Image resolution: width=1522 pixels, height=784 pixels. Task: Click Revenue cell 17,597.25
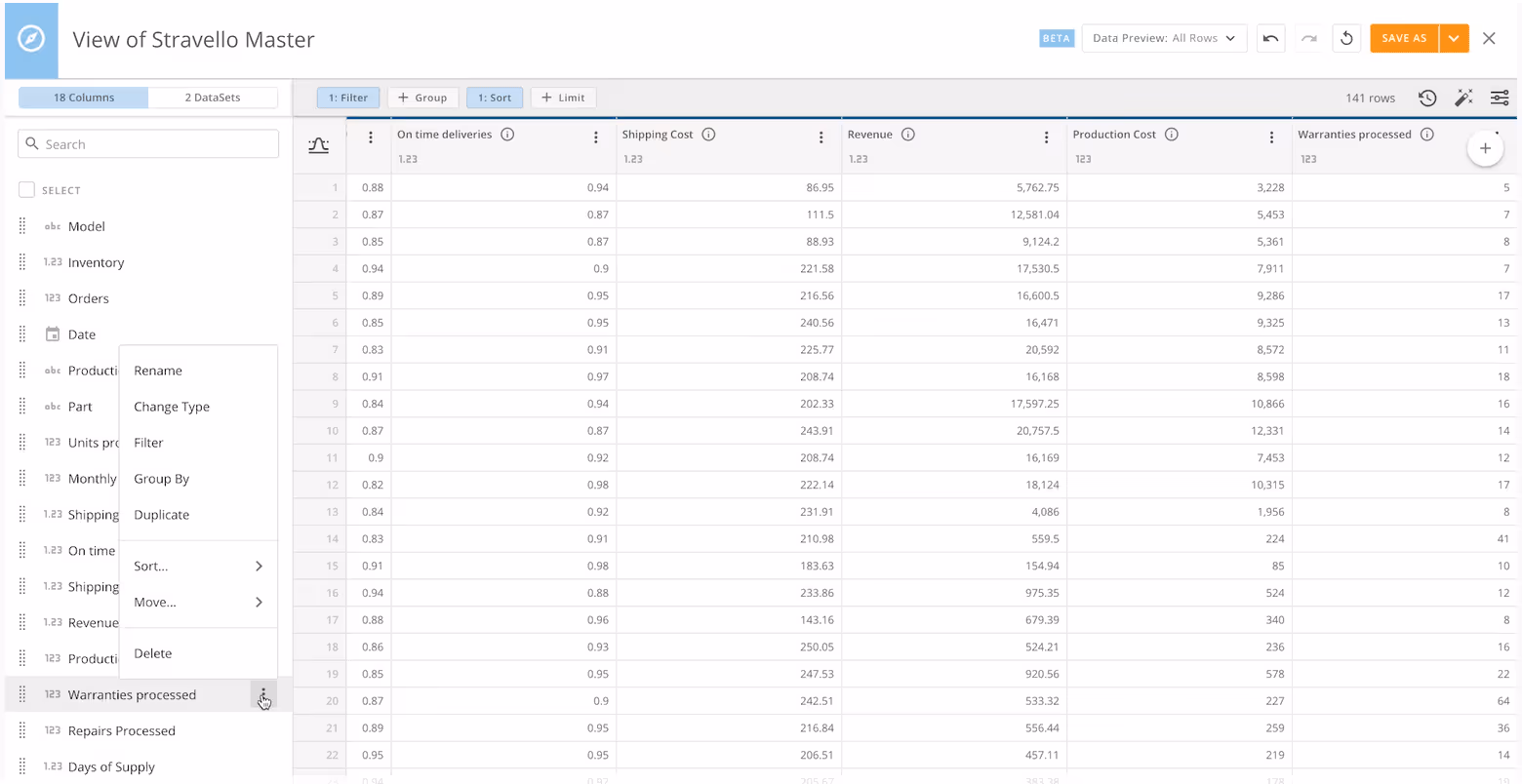click(954, 403)
